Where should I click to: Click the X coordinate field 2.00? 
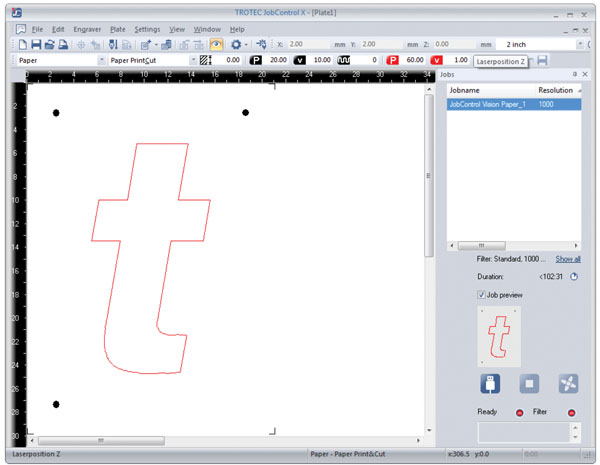click(x=308, y=44)
